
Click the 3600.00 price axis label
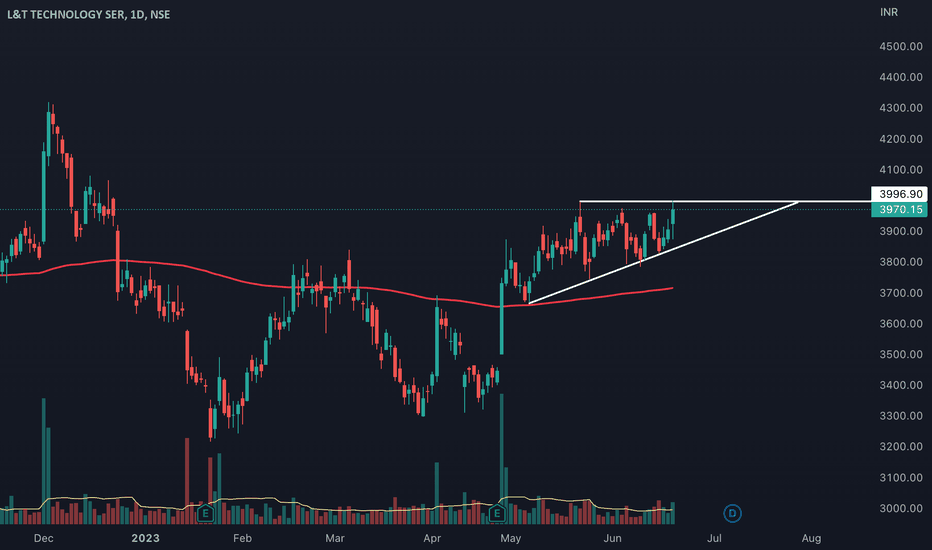[x=901, y=323]
